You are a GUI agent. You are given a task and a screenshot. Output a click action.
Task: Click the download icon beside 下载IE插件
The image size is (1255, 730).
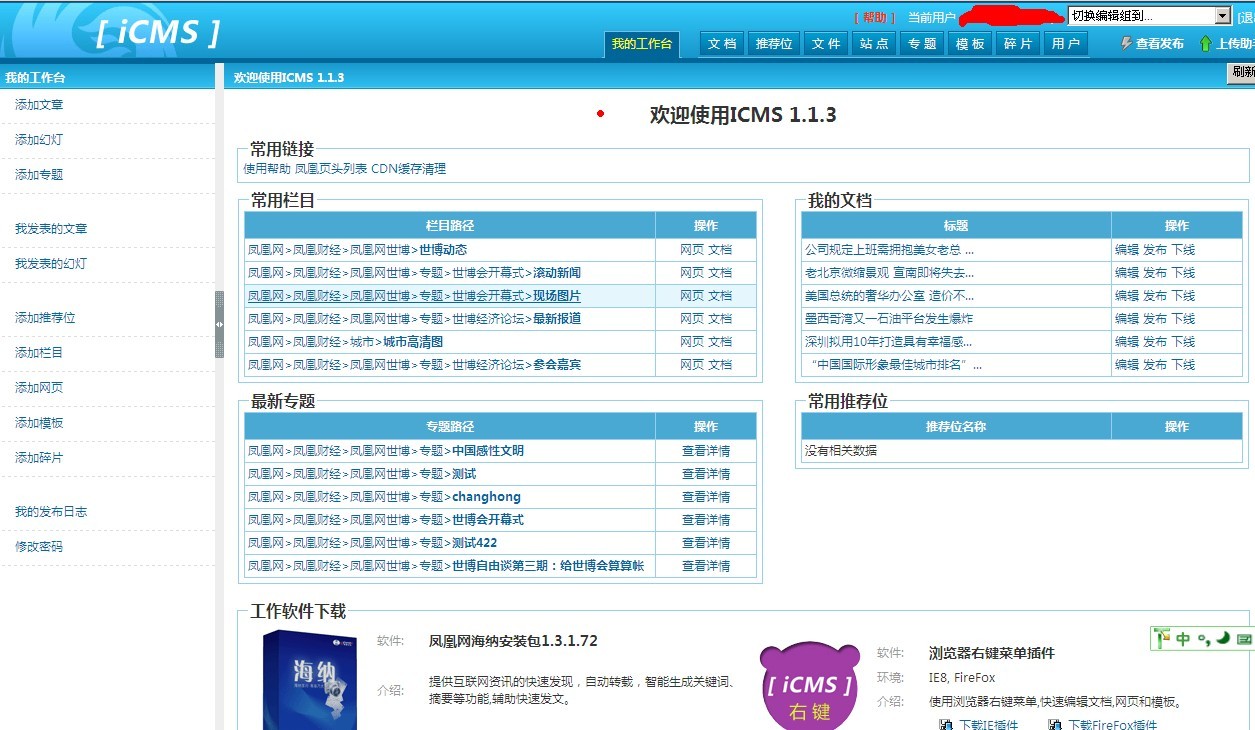click(x=946, y=724)
